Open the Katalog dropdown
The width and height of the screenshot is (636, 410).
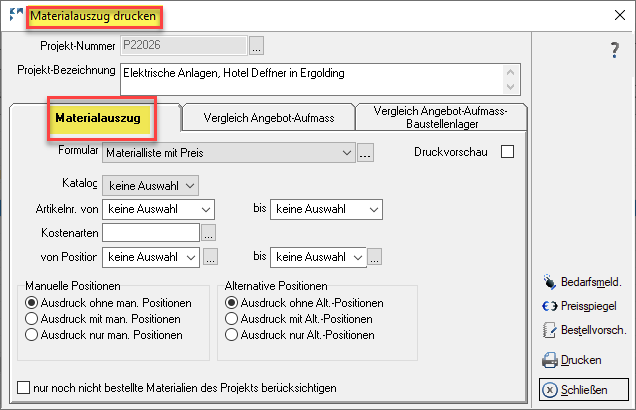click(x=190, y=184)
